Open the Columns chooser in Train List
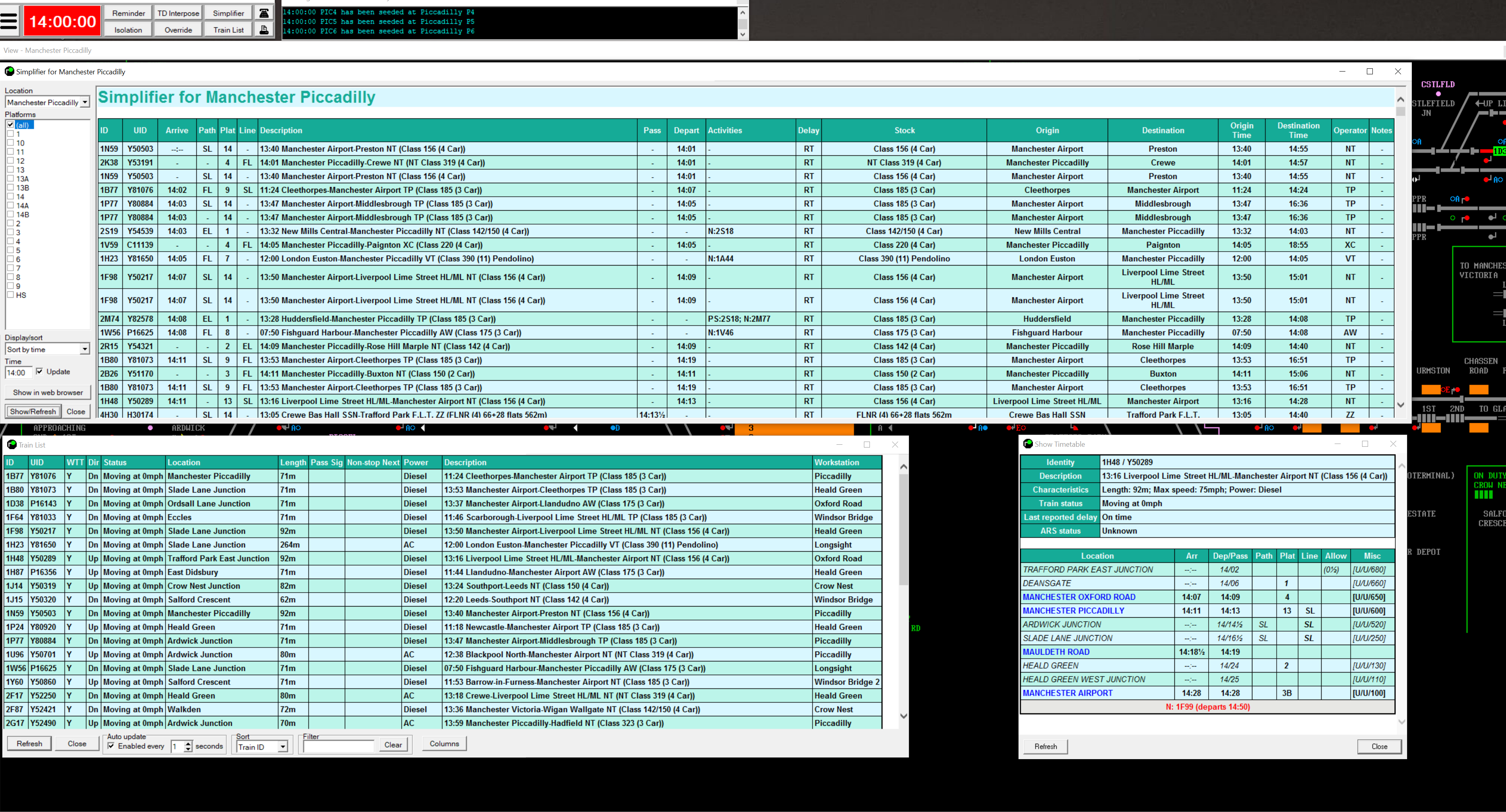Image resolution: width=1506 pixels, height=812 pixels. pyautogui.click(x=444, y=744)
